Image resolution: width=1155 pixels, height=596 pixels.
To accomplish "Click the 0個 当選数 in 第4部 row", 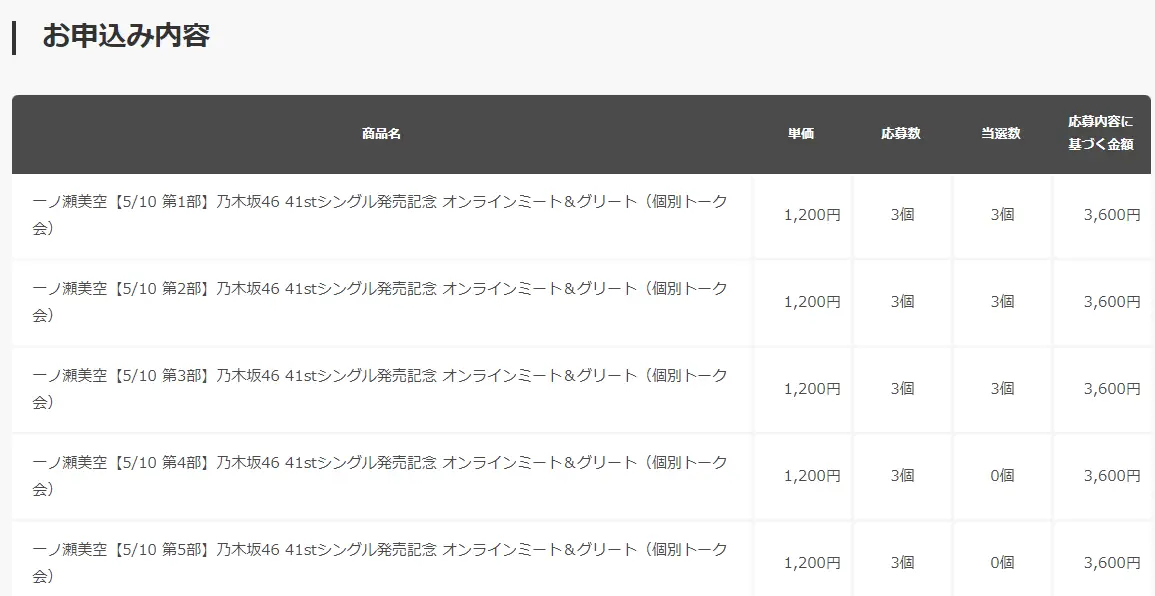I will click(x=1002, y=476).
